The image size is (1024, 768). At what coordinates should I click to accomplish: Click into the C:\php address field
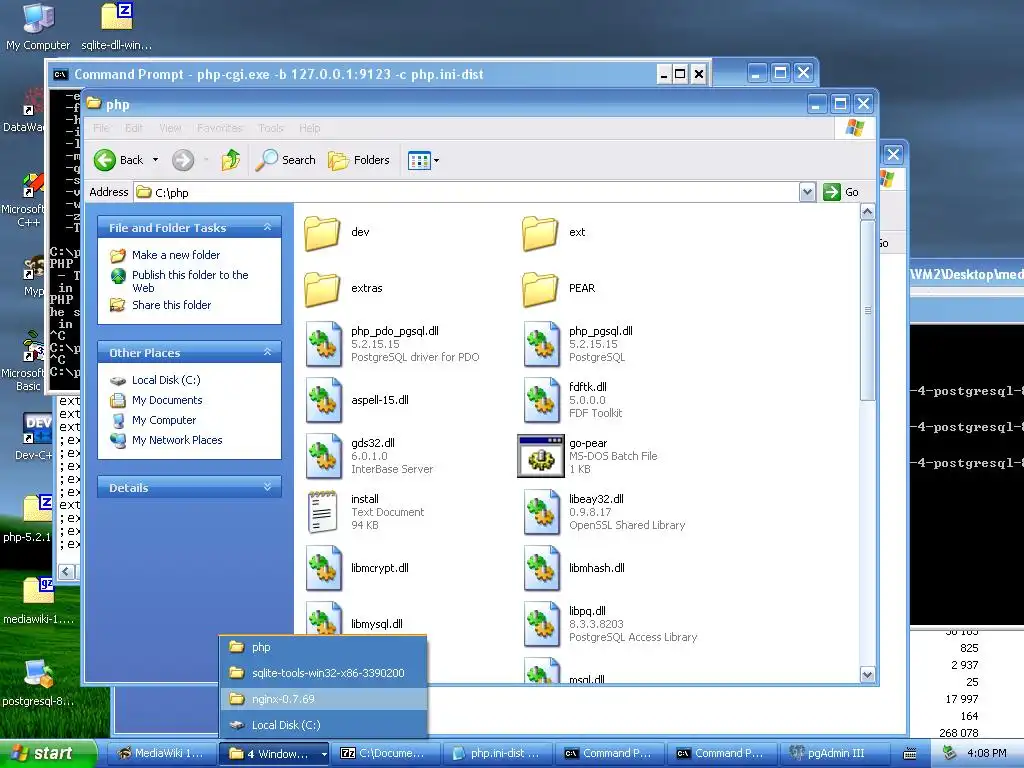pyautogui.click(x=466, y=193)
